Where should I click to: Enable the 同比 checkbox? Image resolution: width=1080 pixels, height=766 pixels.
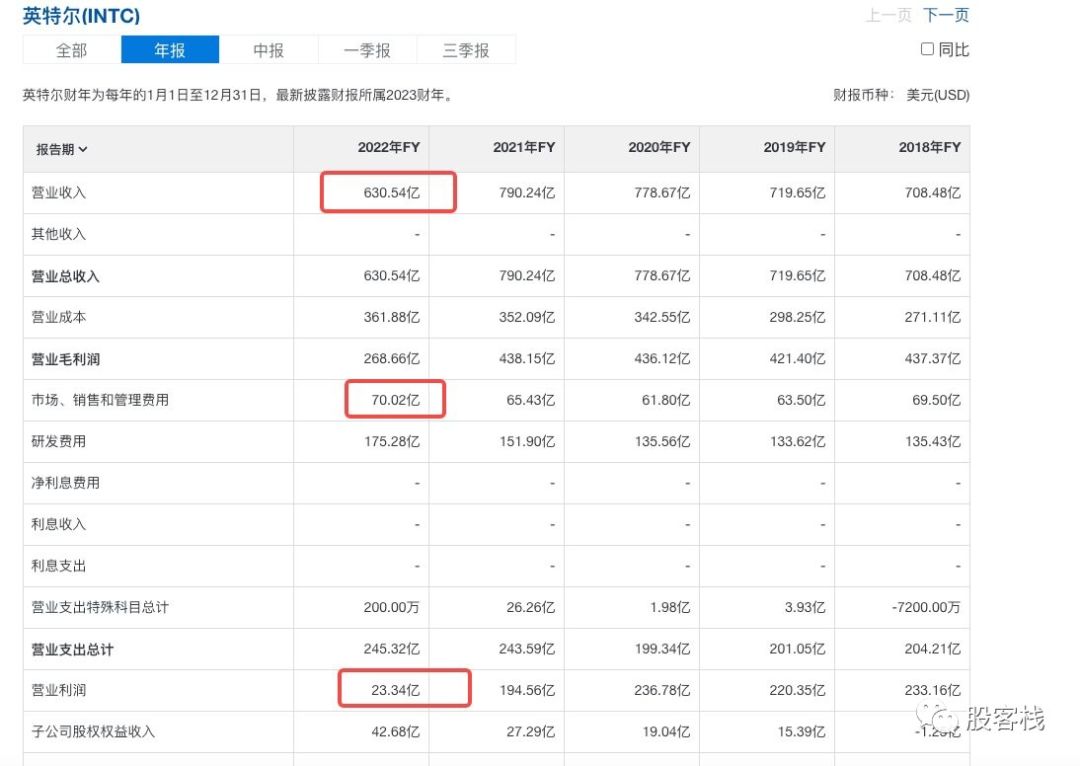point(927,49)
